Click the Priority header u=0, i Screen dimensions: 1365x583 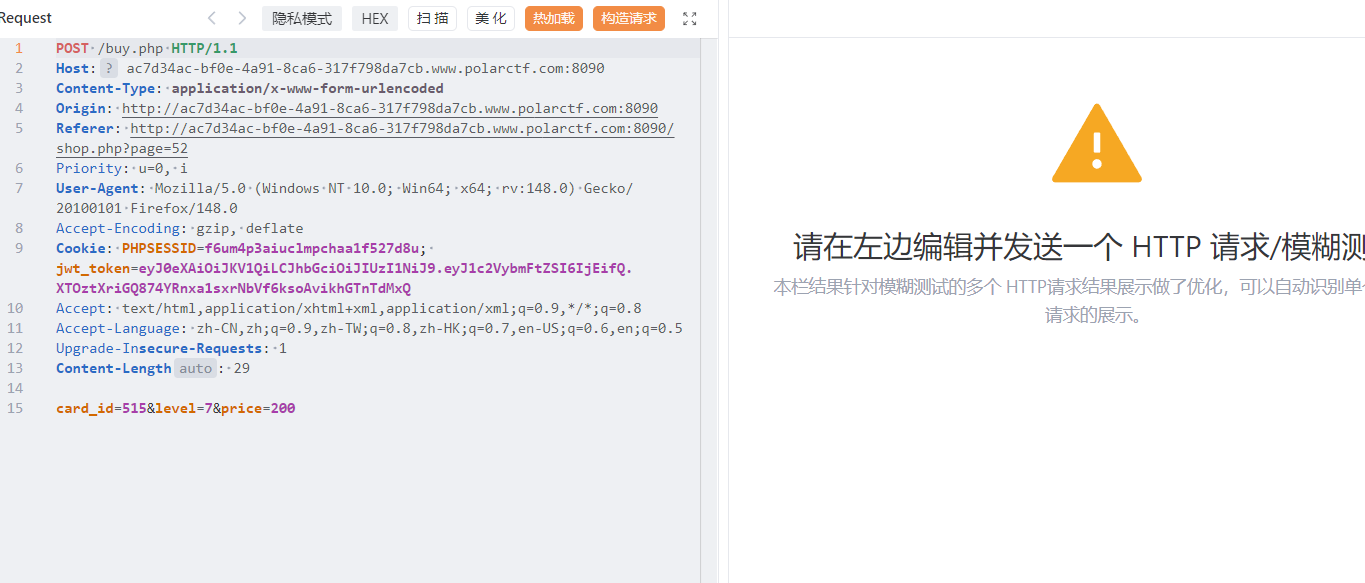coord(122,168)
